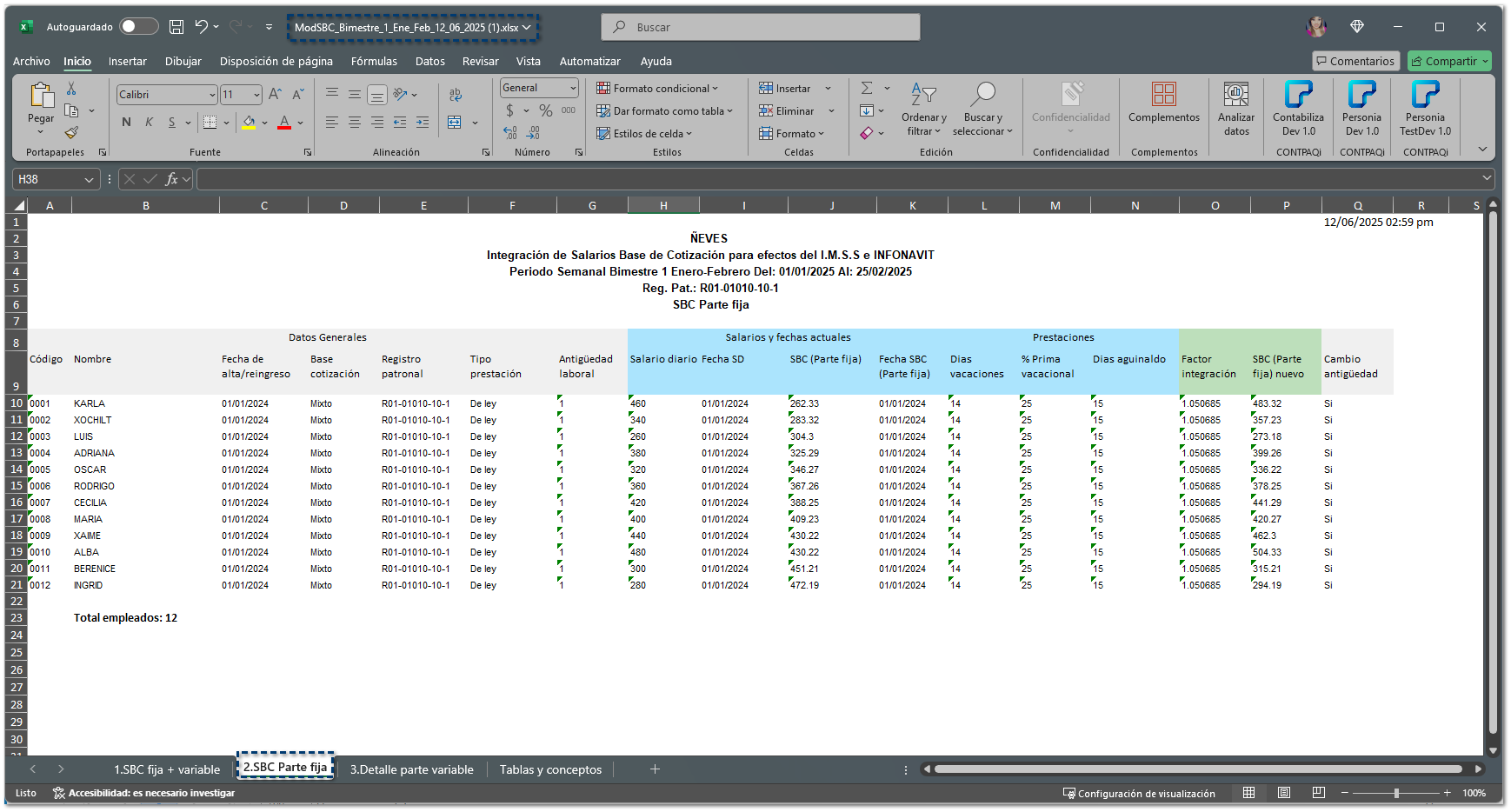Click the Save disk icon in title bar

tap(176, 27)
